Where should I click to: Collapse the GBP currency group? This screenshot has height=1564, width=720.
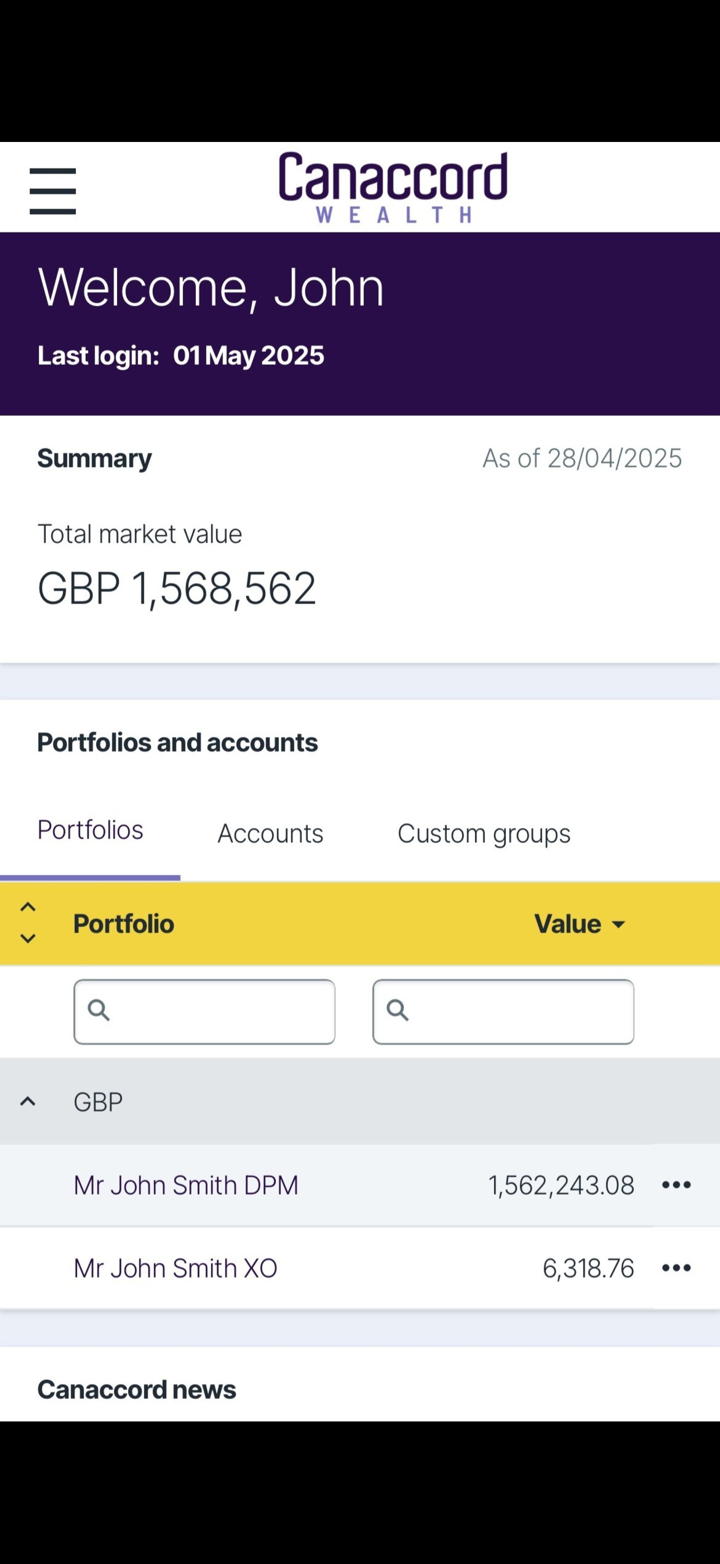coord(28,1102)
